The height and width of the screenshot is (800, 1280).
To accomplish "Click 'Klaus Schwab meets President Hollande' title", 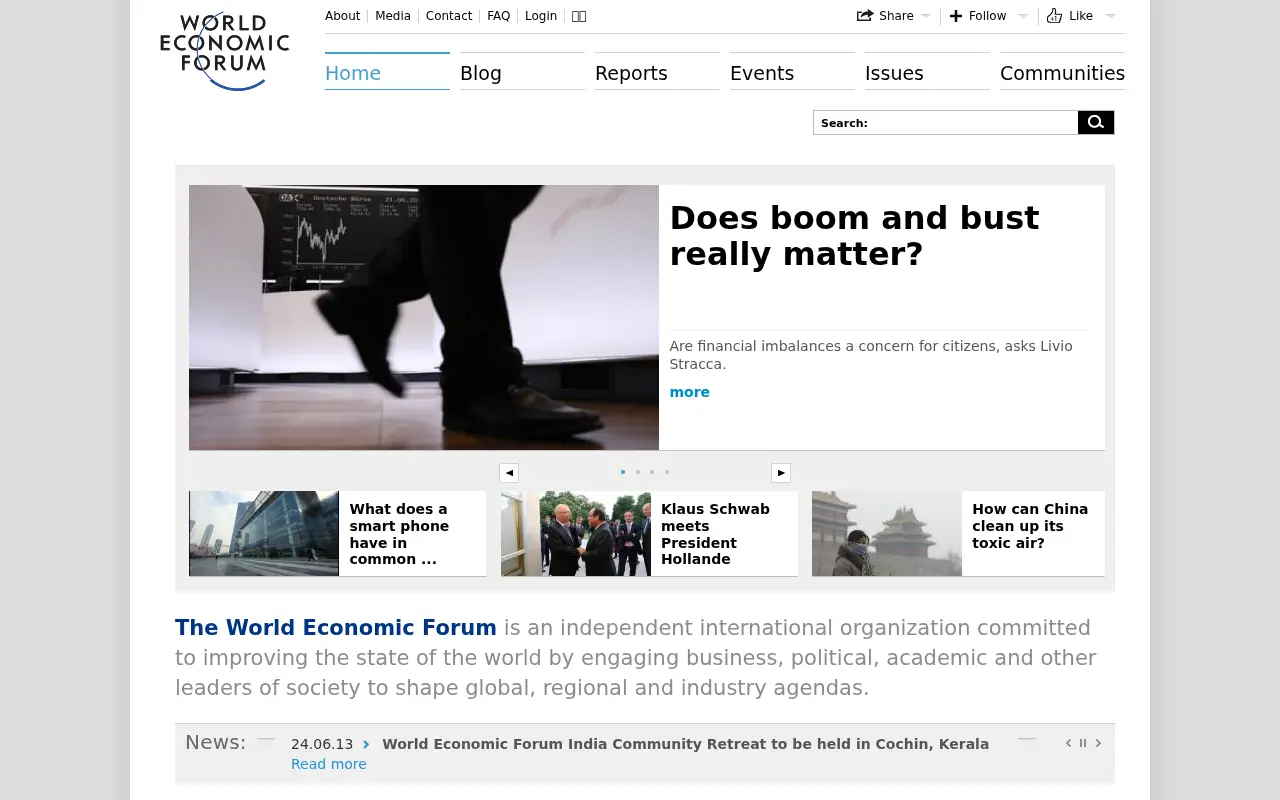I will click(716, 534).
